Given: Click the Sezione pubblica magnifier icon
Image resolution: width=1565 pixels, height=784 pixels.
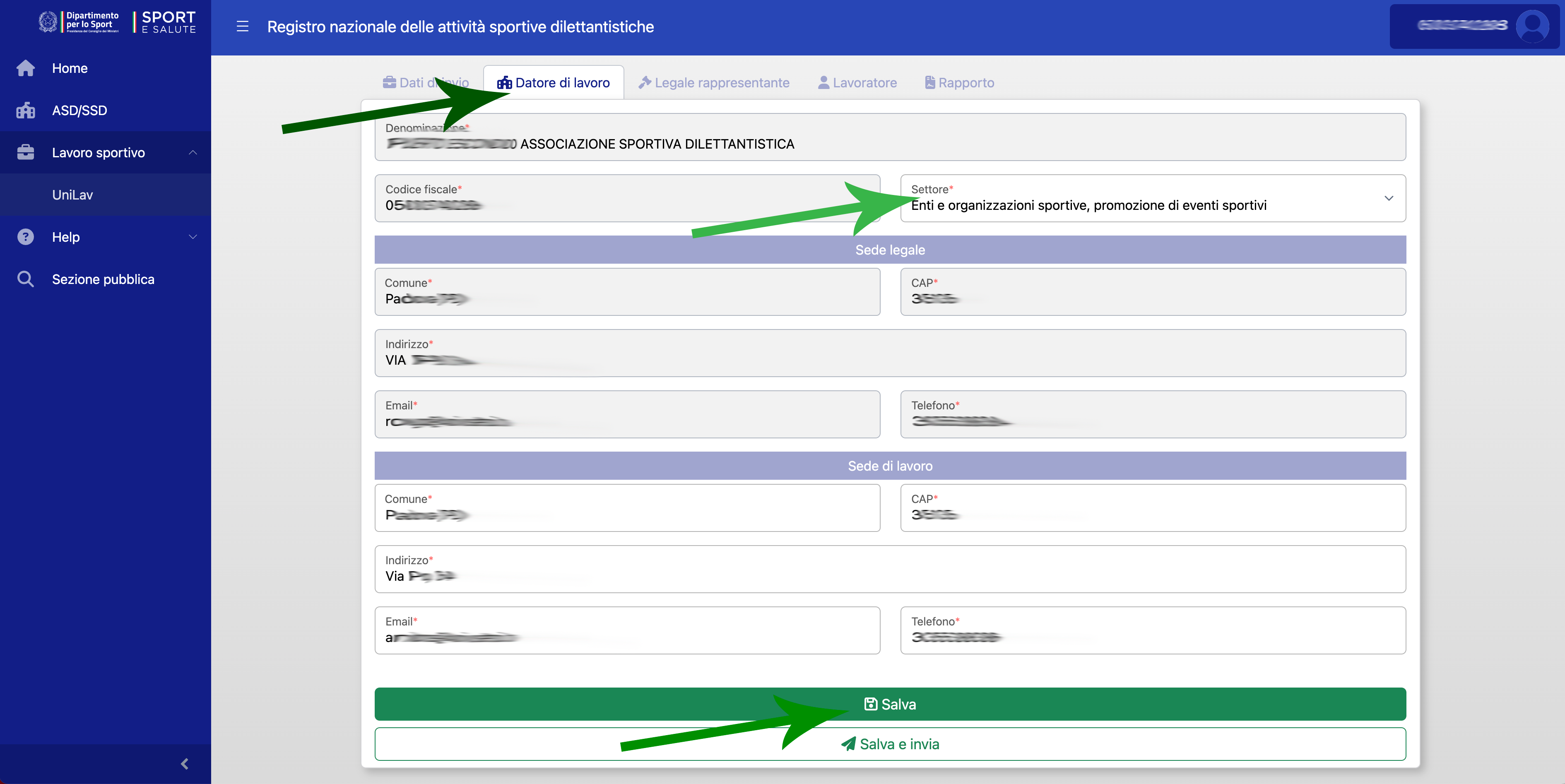Looking at the screenshot, I should 26,279.
